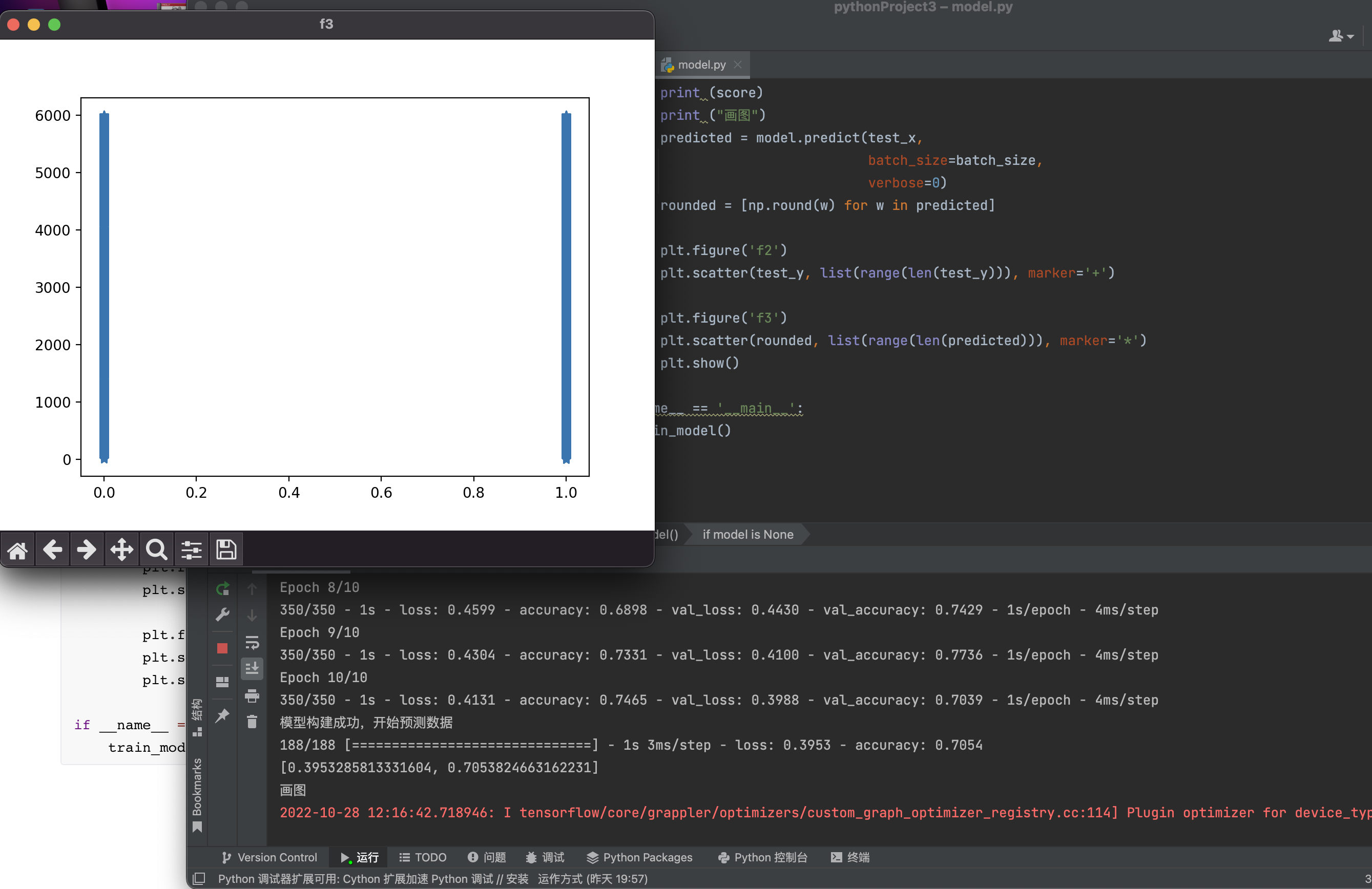This screenshot has width=1372, height=889.
Task: Open the 运行 Run tool window
Action: [360, 857]
